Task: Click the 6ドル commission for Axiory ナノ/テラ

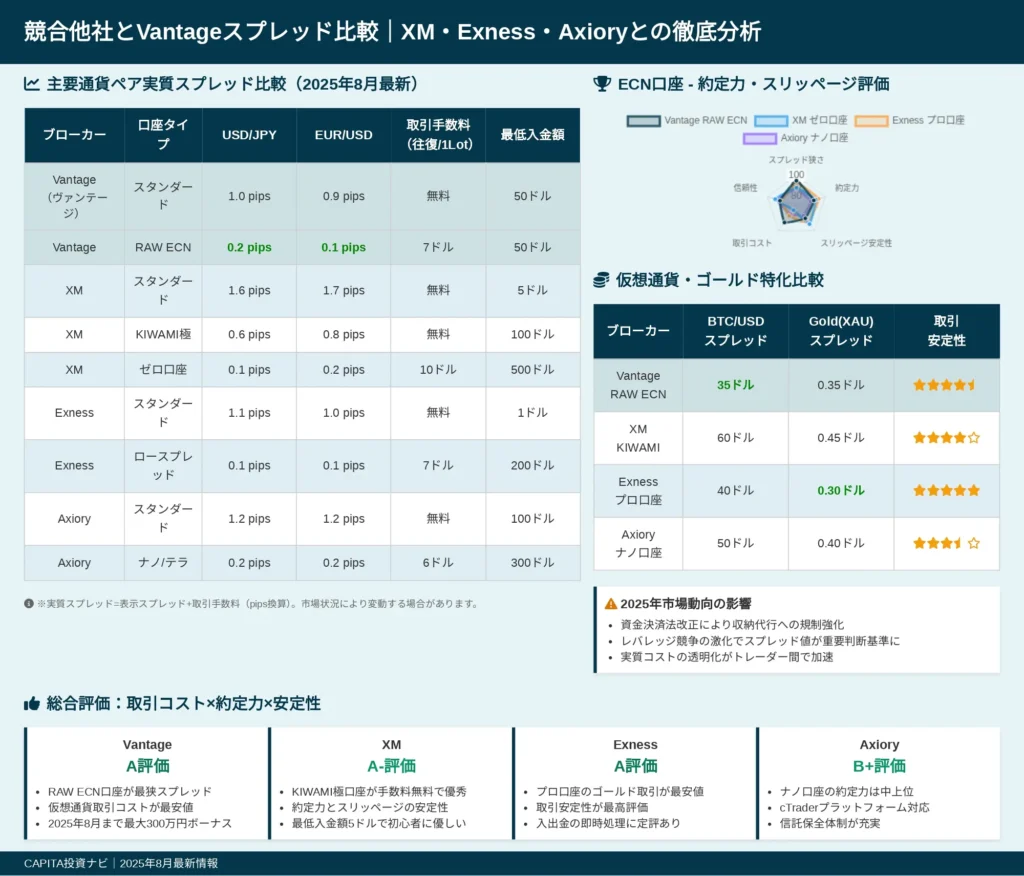Action: tap(438, 562)
